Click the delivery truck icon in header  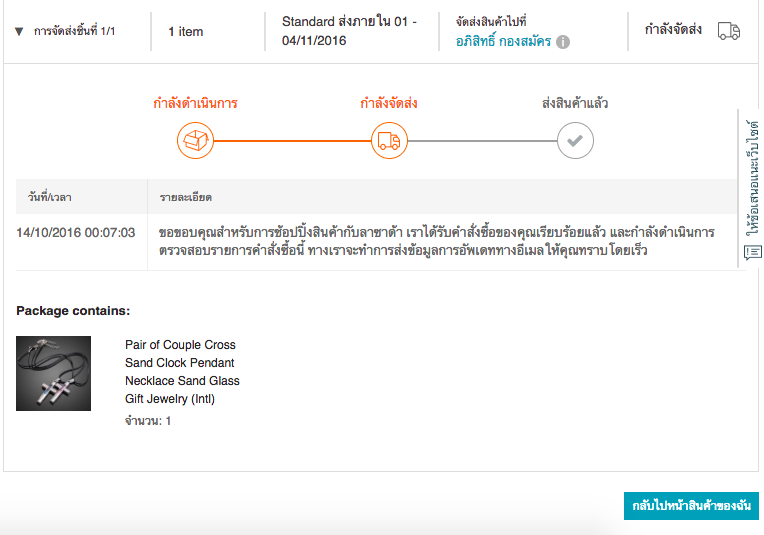point(729,31)
